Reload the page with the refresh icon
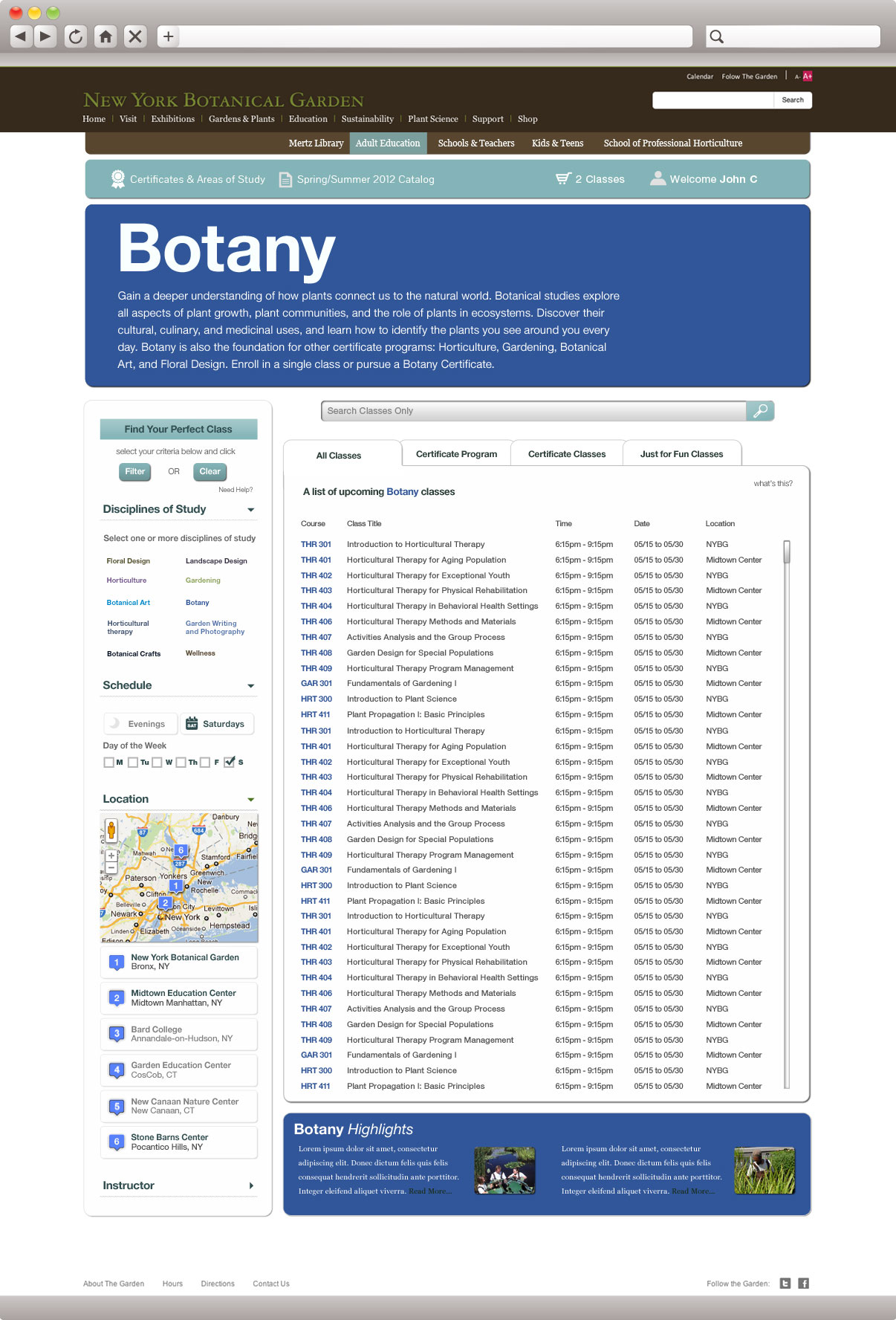This screenshot has height=1320, width=896. [x=75, y=36]
